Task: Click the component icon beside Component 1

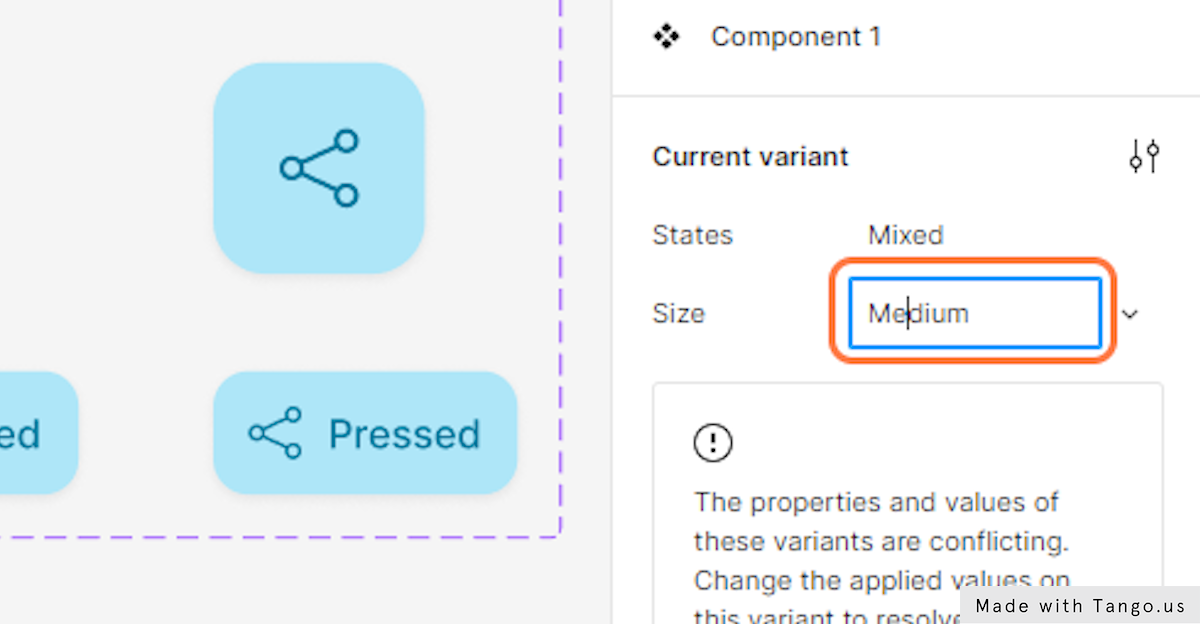Action: click(666, 38)
